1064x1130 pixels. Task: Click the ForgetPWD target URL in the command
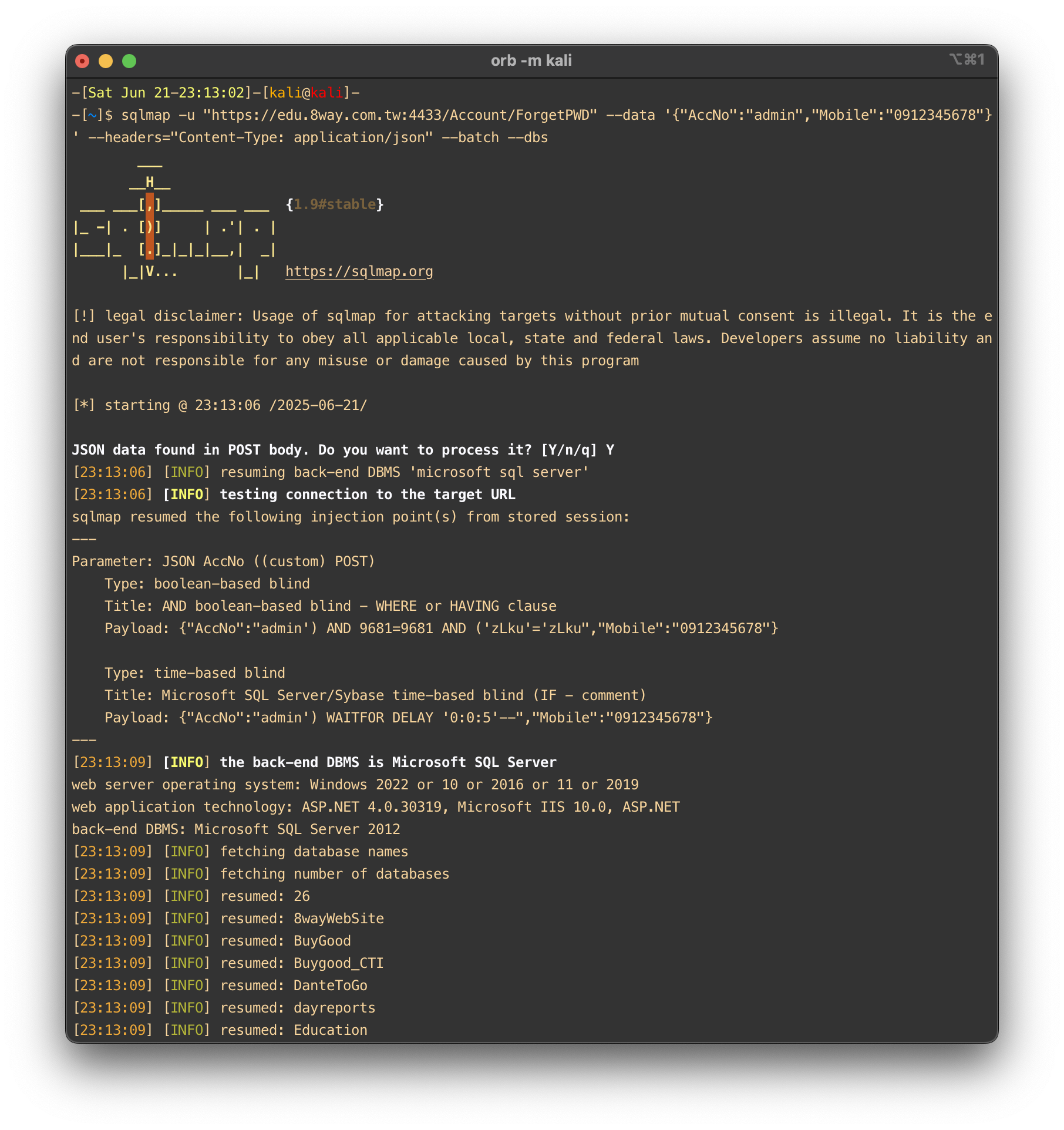[x=400, y=115]
